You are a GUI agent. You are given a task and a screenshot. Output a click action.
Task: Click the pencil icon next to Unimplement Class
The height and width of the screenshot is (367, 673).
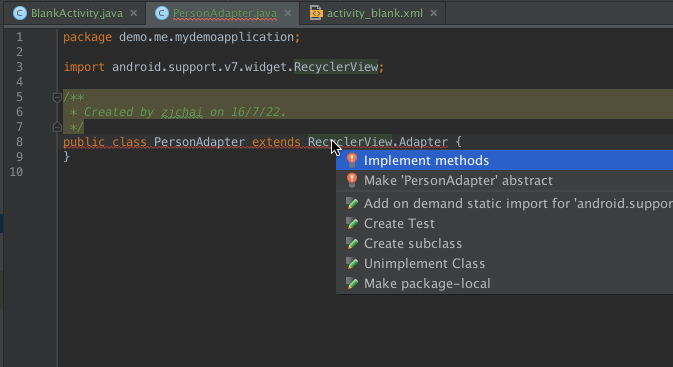[352, 263]
